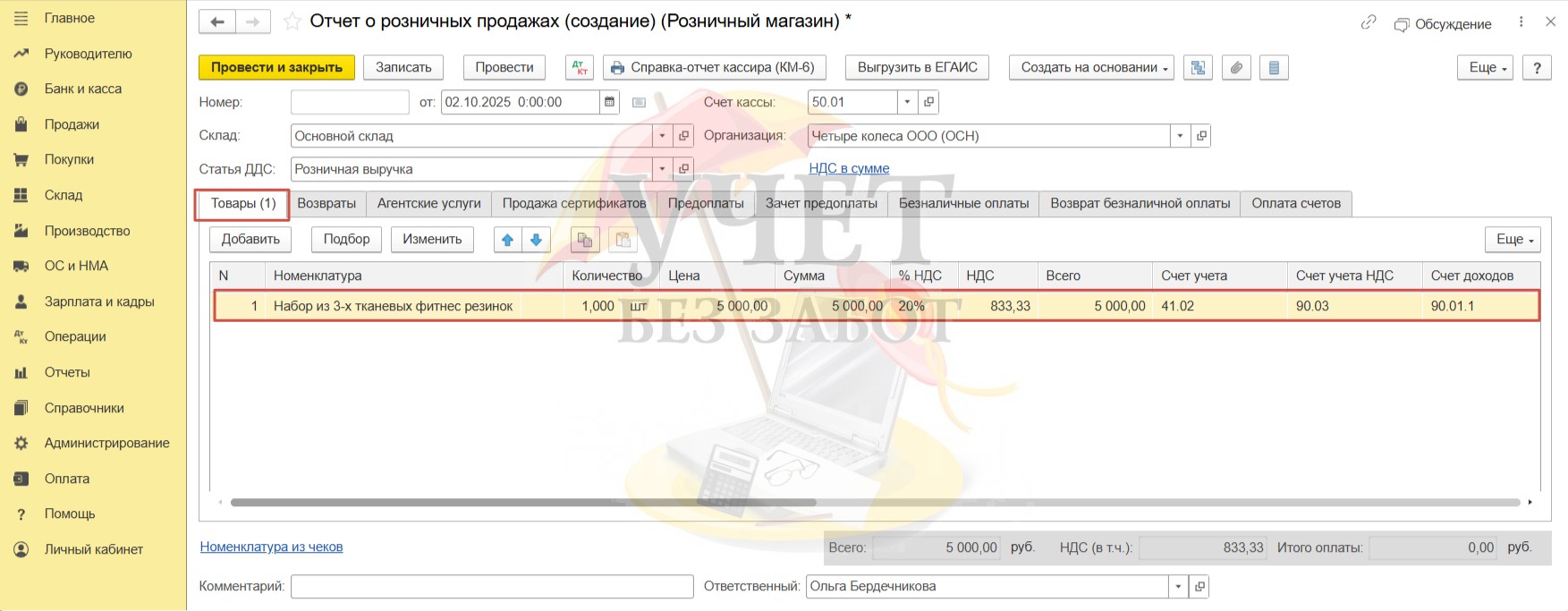Open the document structure icon in toolbar
The width and height of the screenshot is (1568, 611).
[x=1198, y=68]
